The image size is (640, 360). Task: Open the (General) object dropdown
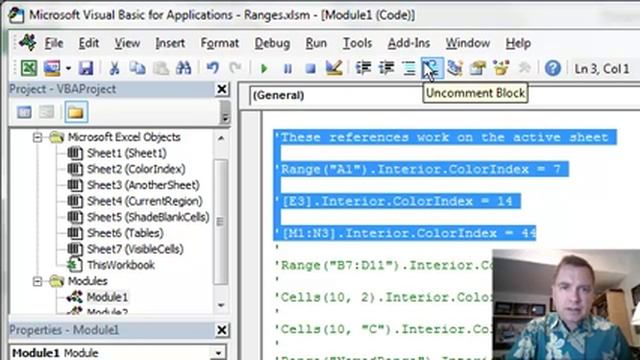445,96
